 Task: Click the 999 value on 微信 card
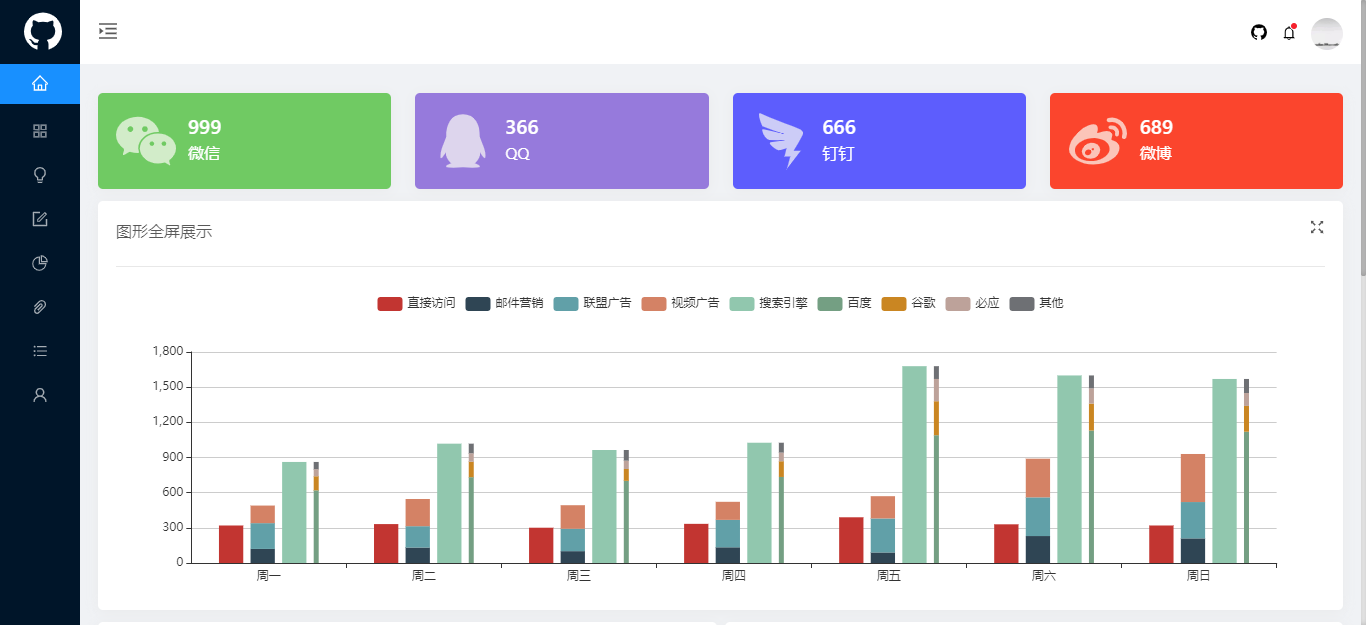tap(205, 127)
